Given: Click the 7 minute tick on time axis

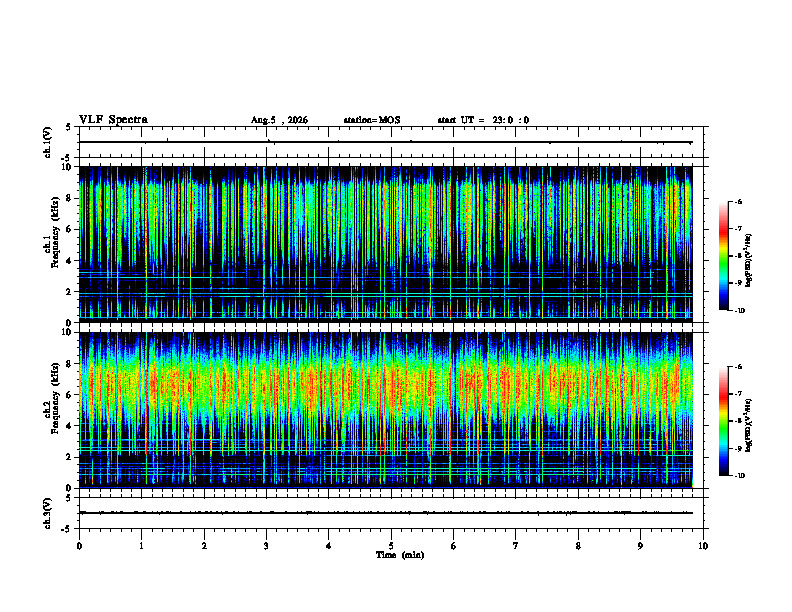Looking at the screenshot, I should [516, 546].
